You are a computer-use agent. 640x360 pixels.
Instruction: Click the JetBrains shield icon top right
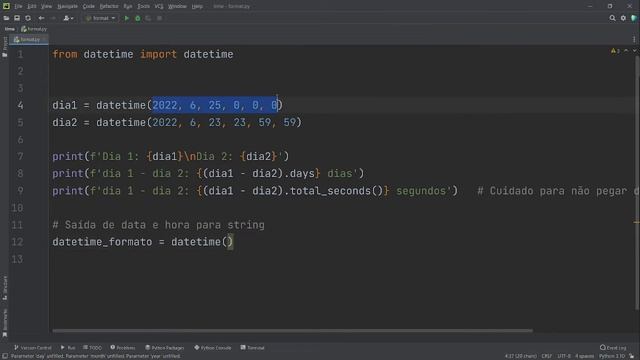[634, 18]
